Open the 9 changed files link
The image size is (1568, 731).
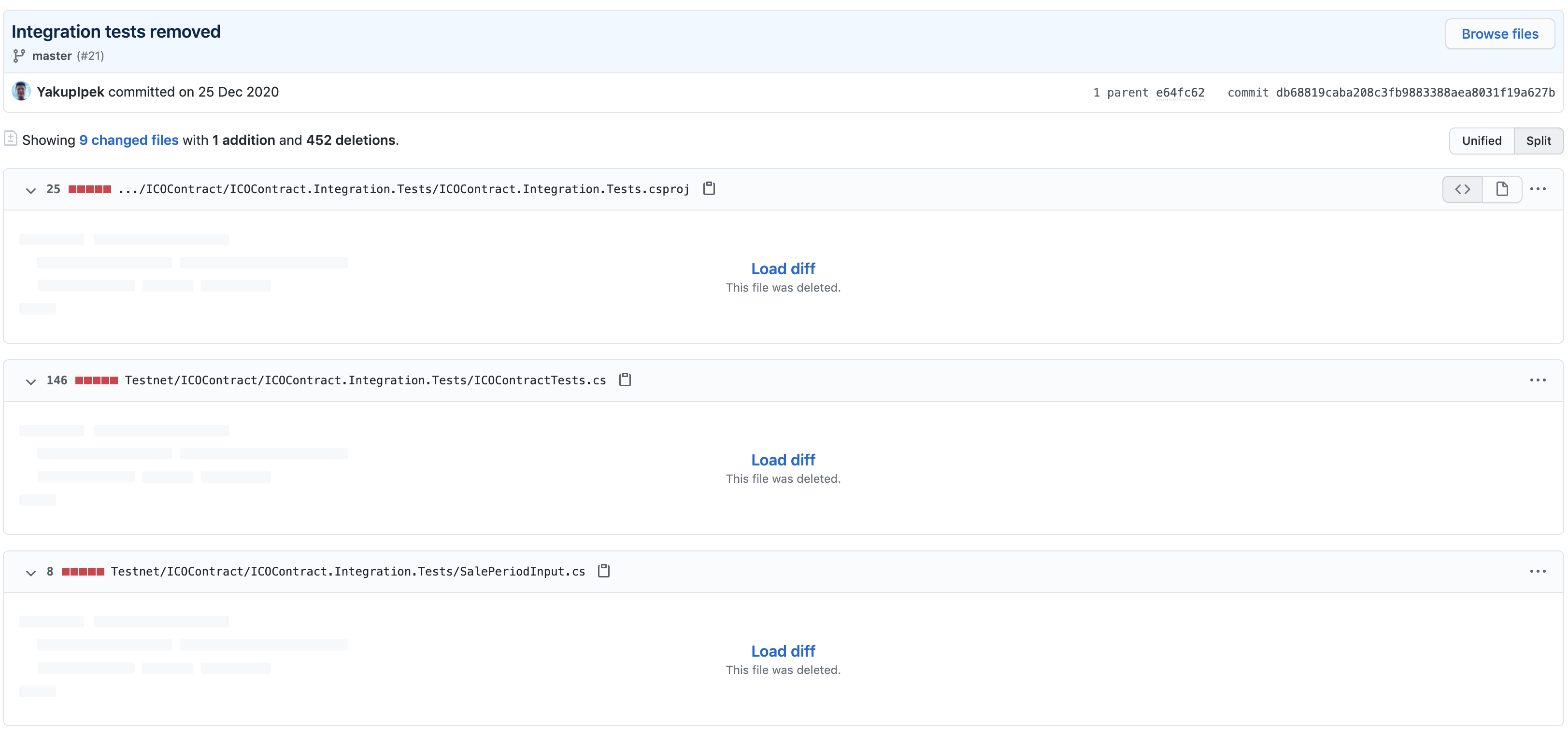click(128, 140)
